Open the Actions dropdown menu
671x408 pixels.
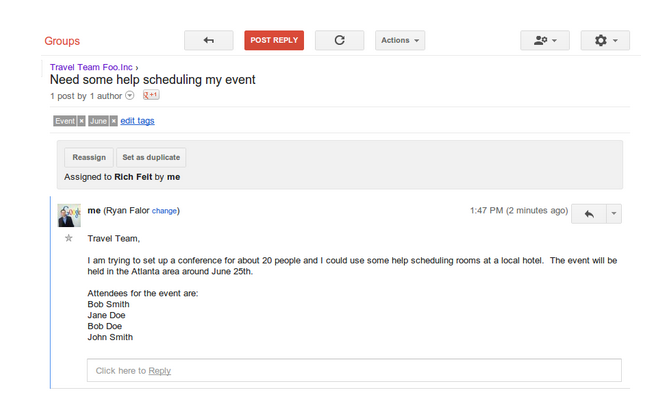(400, 40)
